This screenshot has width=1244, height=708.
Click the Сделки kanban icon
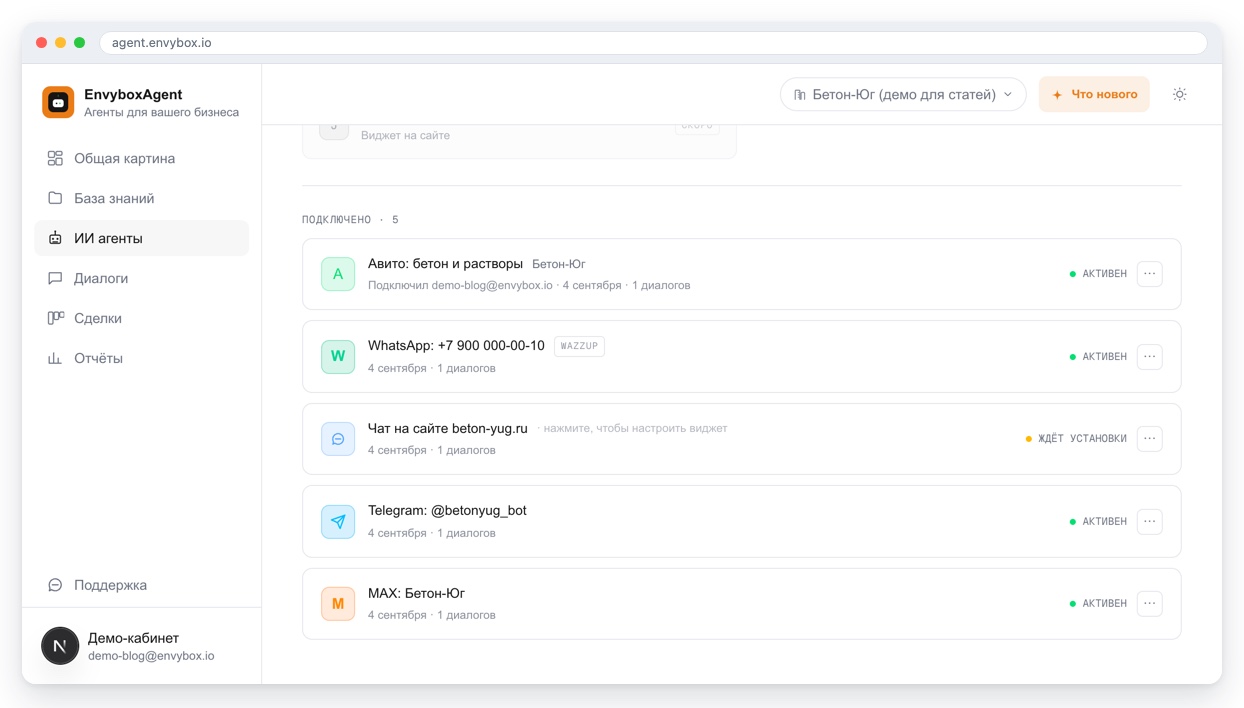click(x=55, y=318)
